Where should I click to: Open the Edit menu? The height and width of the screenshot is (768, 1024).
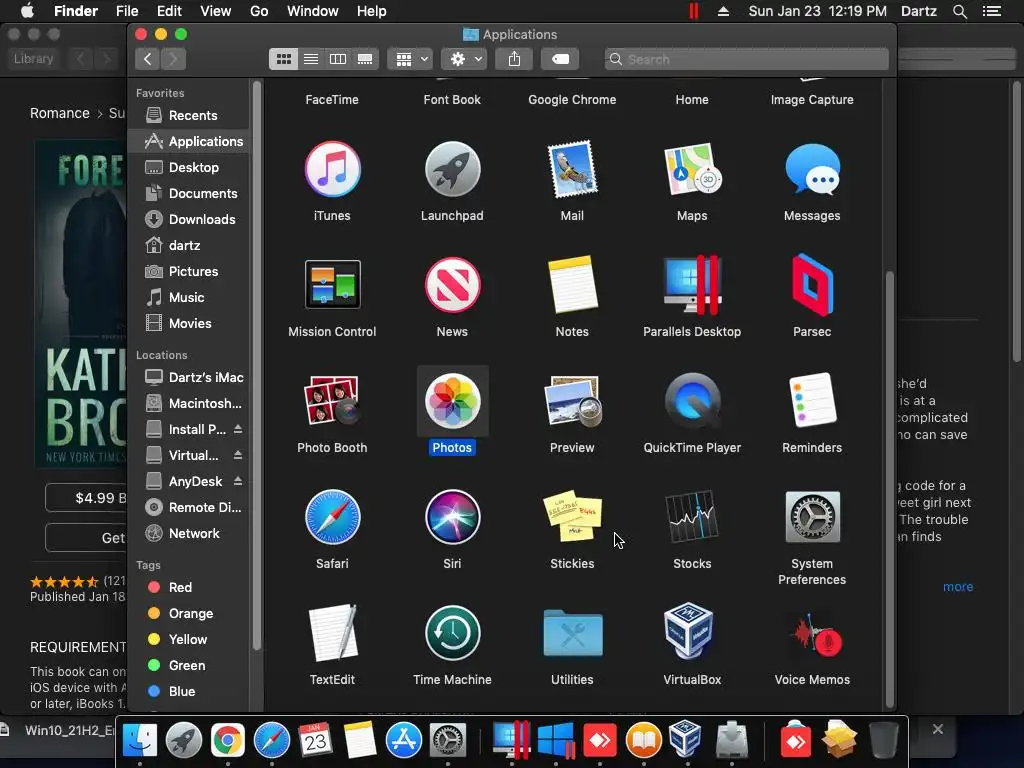[x=169, y=11]
